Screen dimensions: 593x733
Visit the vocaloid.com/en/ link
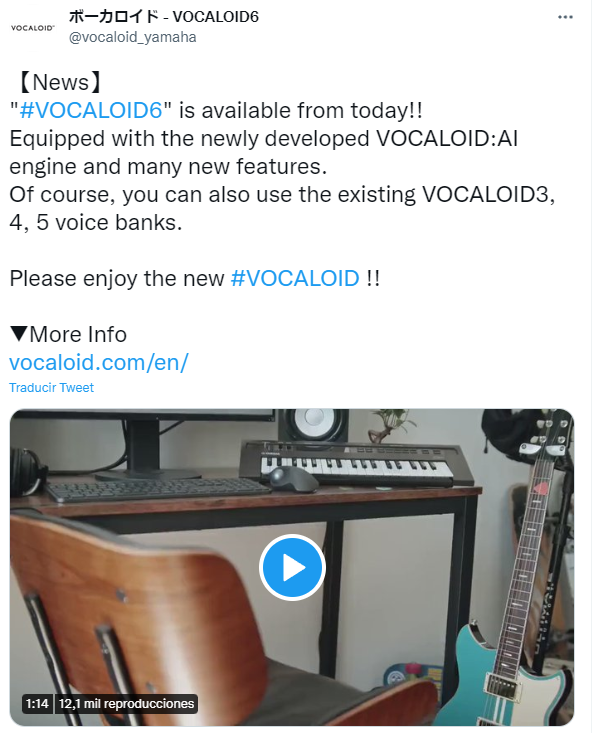pos(99,363)
